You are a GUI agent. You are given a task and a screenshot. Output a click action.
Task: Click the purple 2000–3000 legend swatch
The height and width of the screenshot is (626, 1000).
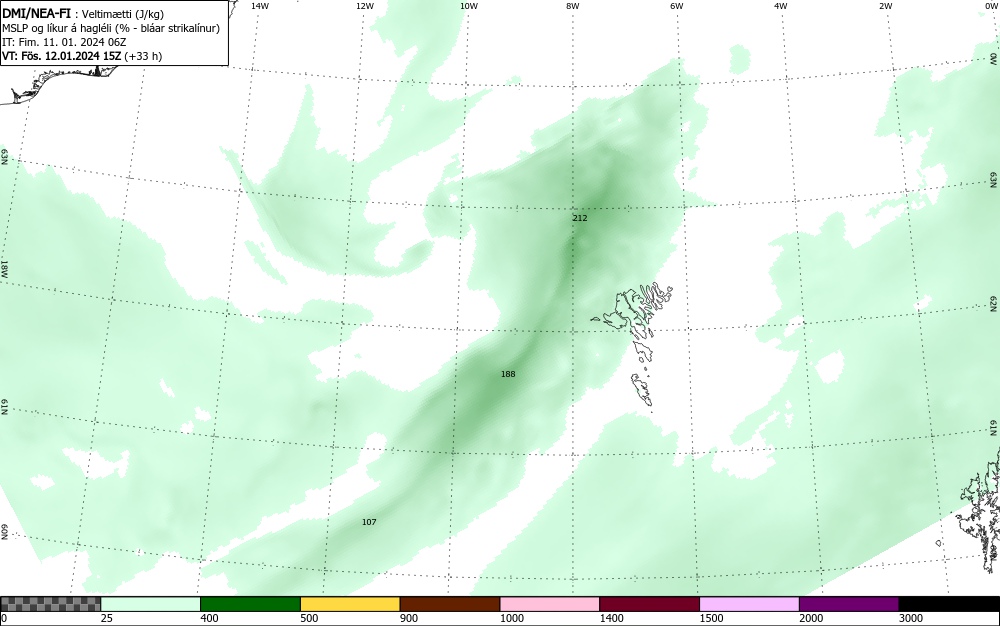pyautogui.click(x=849, y=604)
